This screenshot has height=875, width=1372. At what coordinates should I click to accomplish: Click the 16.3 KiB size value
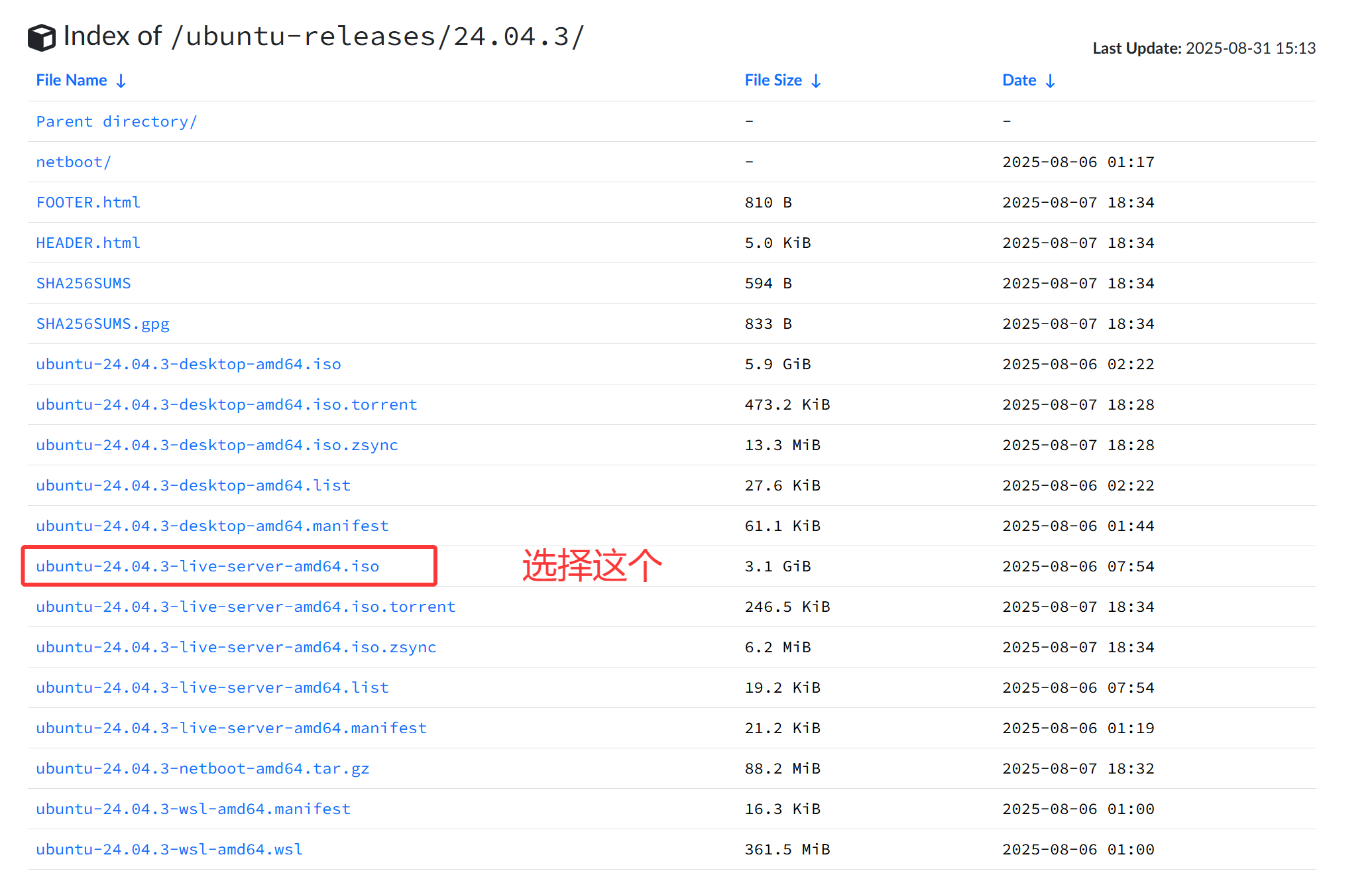point(782,809)
